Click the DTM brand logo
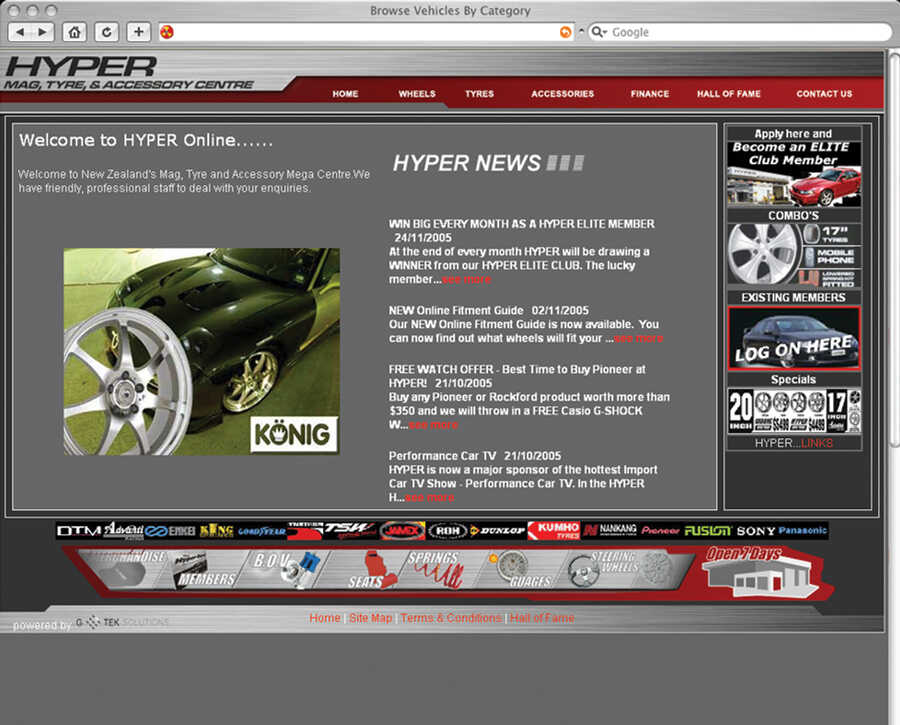Image resolution: width=900 pixels, height=725 pixels. (x=79, y=531)
